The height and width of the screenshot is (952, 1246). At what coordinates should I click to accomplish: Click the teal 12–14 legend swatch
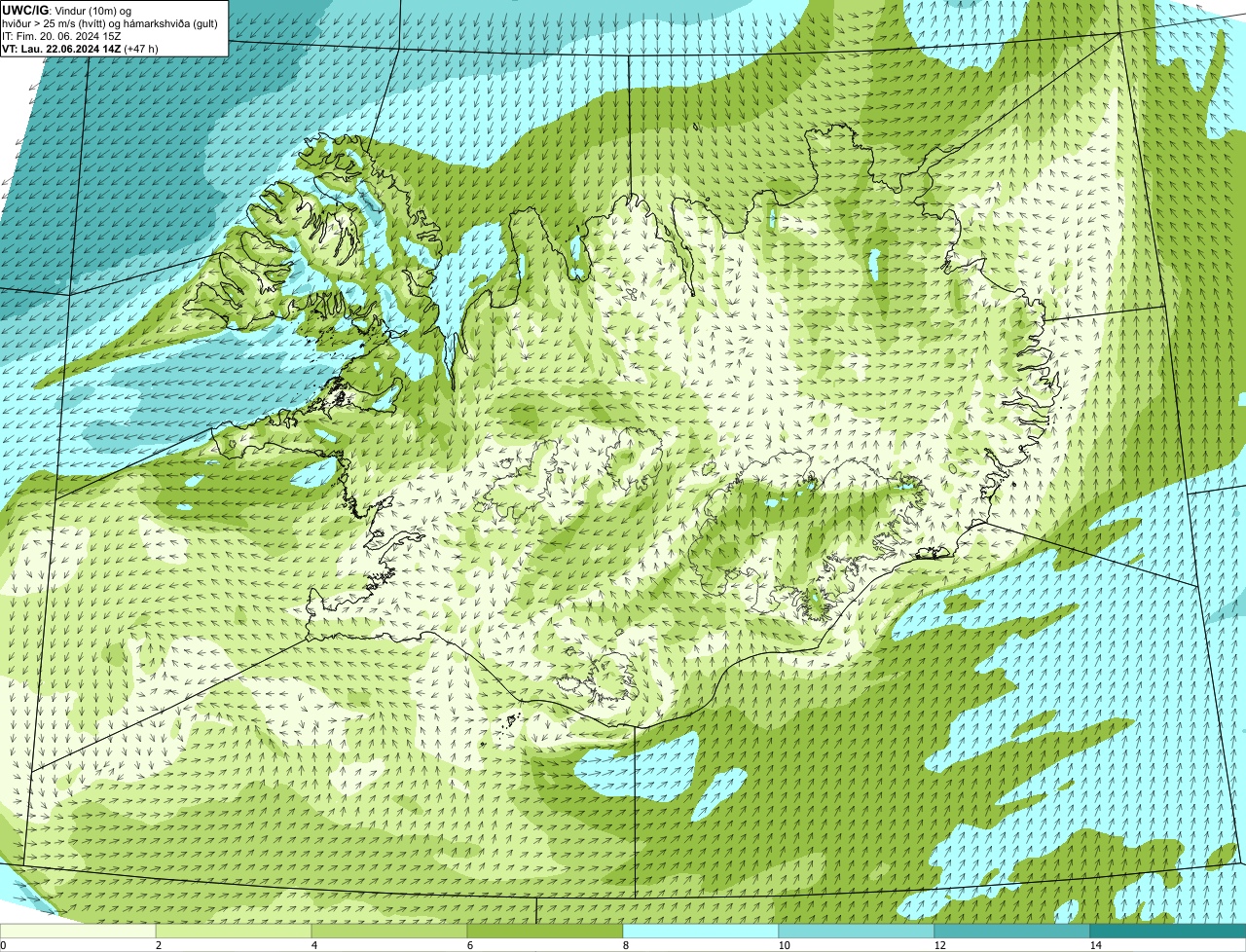[x=1012, y=932]
